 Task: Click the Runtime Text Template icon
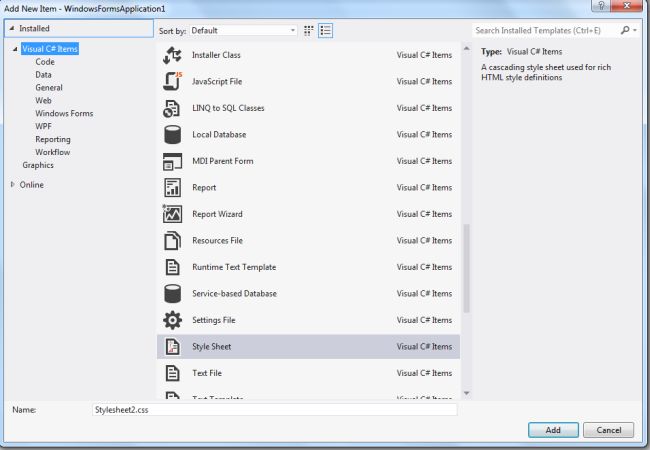tap(172, 267)
